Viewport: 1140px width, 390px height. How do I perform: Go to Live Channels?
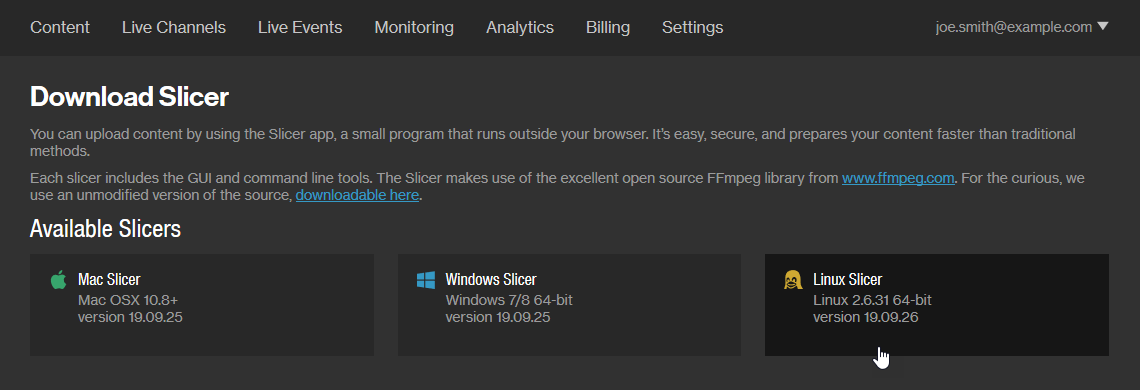tap(174, 28)
